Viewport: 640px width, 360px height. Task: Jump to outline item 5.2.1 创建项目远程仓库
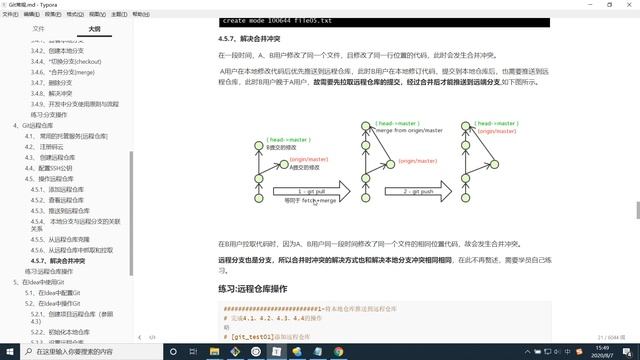[x=72, y=317]
